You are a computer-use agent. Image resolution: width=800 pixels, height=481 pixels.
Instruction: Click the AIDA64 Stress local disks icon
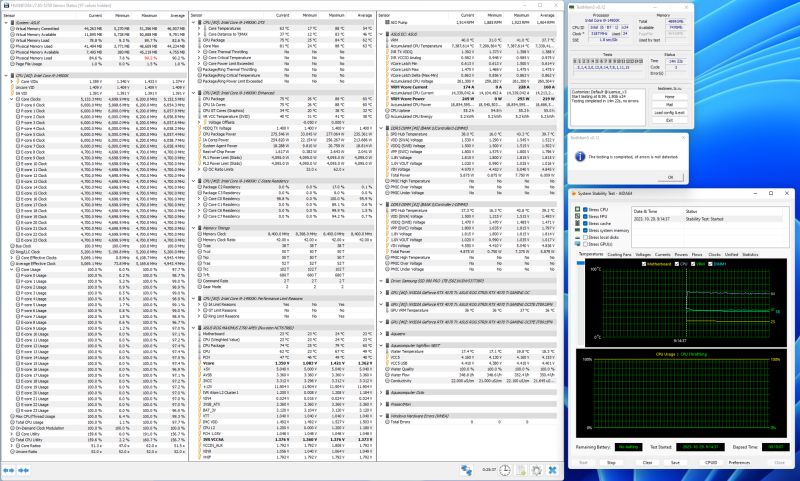coord(578,237)
